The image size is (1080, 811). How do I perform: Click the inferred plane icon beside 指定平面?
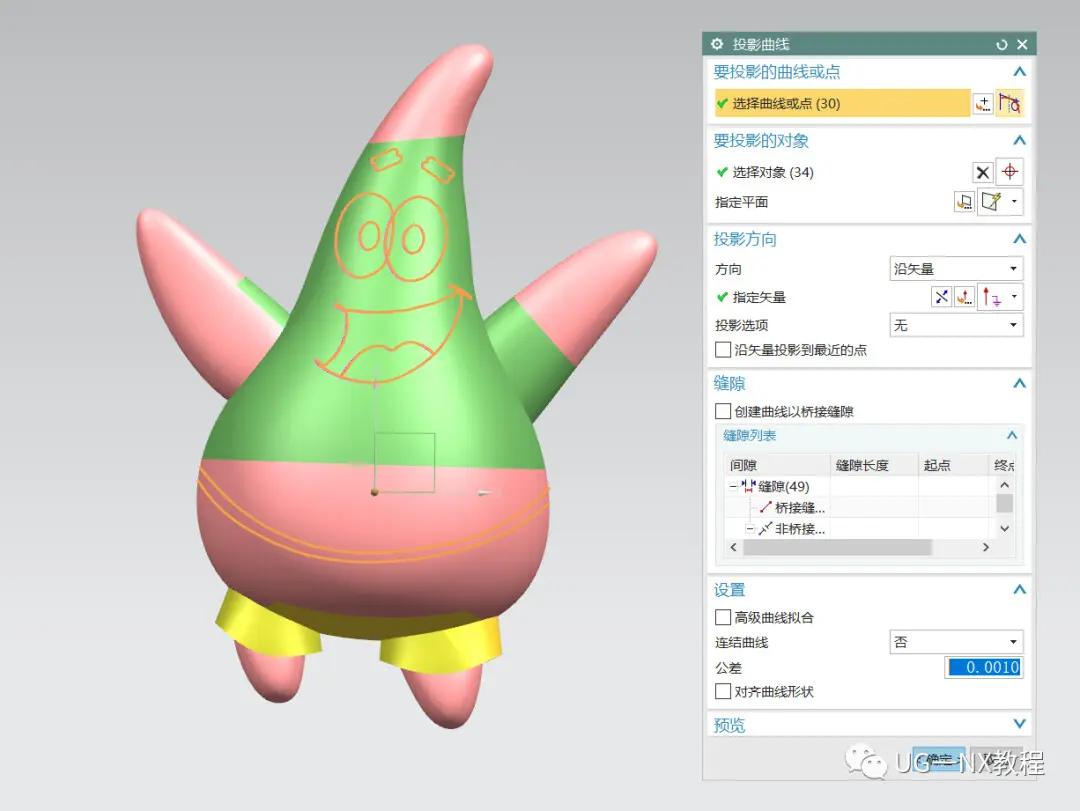point(991,202)
